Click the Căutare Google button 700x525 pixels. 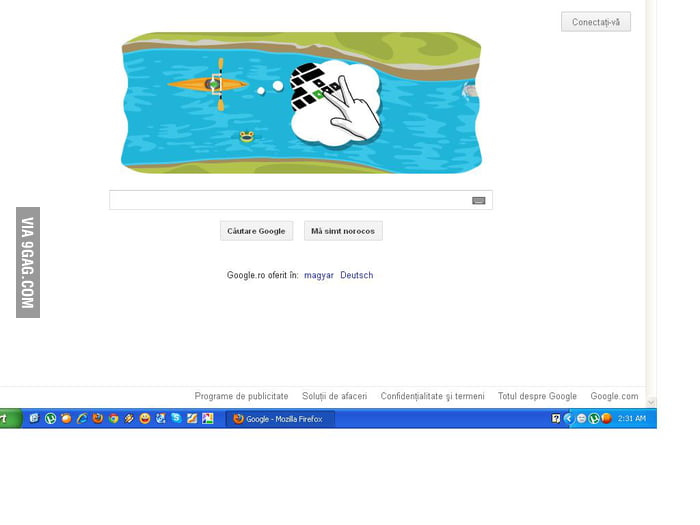click(256, 231)
